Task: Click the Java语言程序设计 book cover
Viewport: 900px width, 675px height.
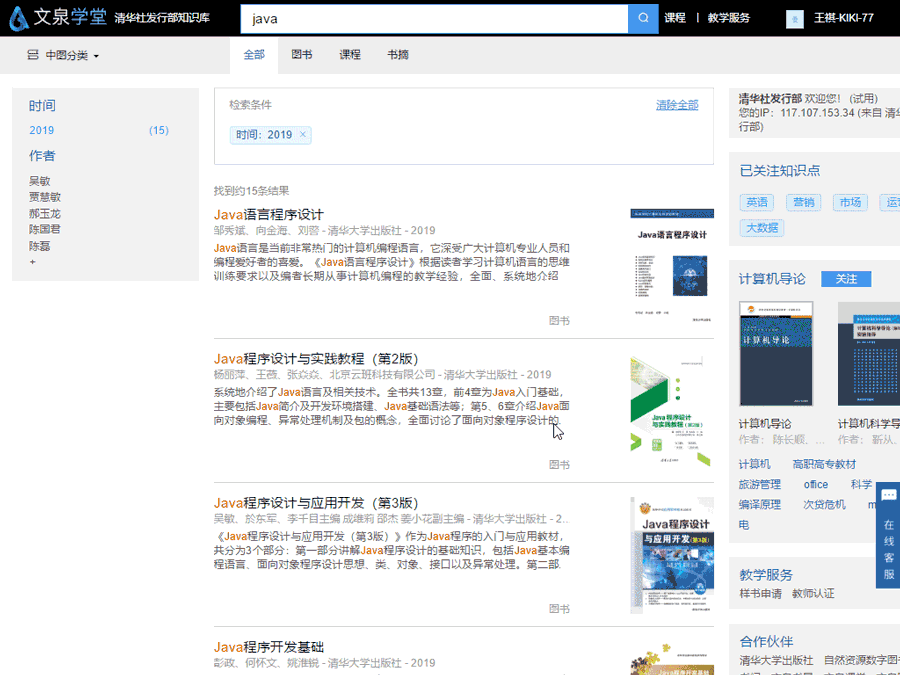Action: pos(672,265)
